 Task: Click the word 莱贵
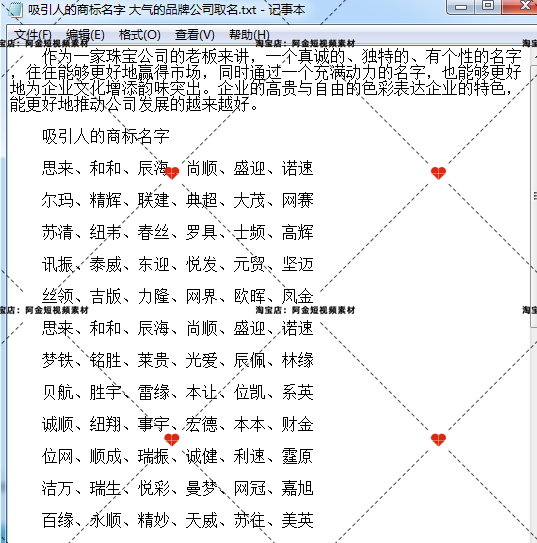153,360
